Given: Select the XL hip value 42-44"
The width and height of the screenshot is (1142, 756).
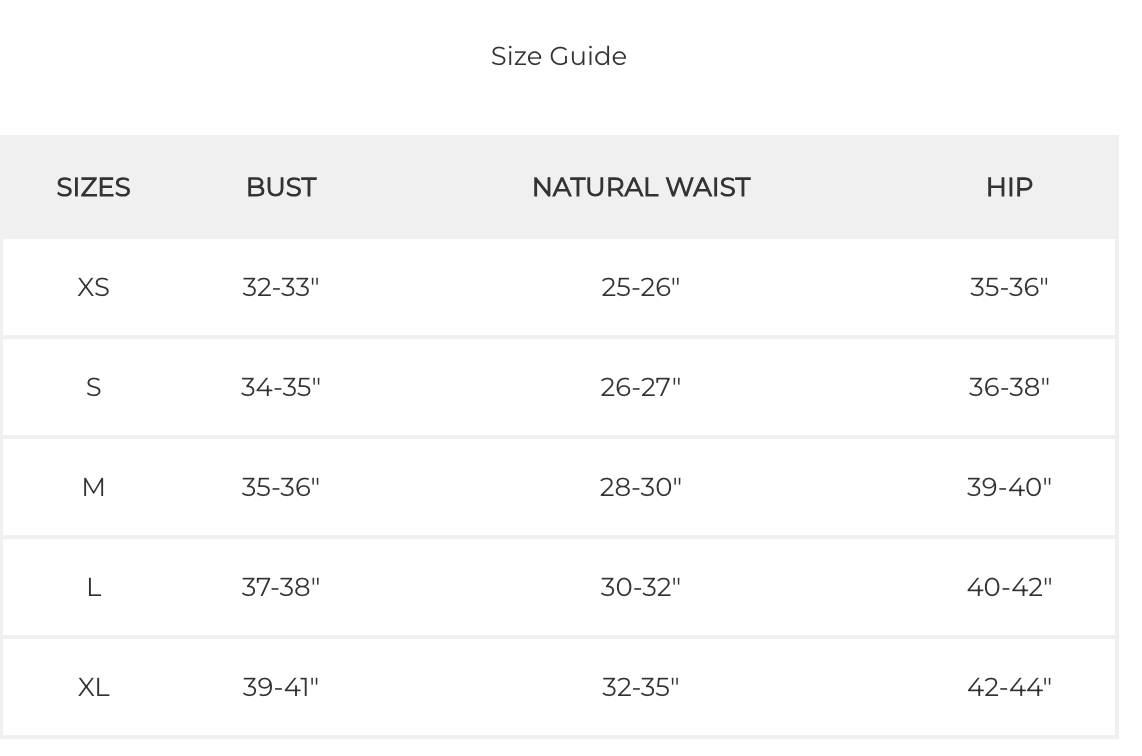Looking at the screenshot, I should tap(1009, 688).
